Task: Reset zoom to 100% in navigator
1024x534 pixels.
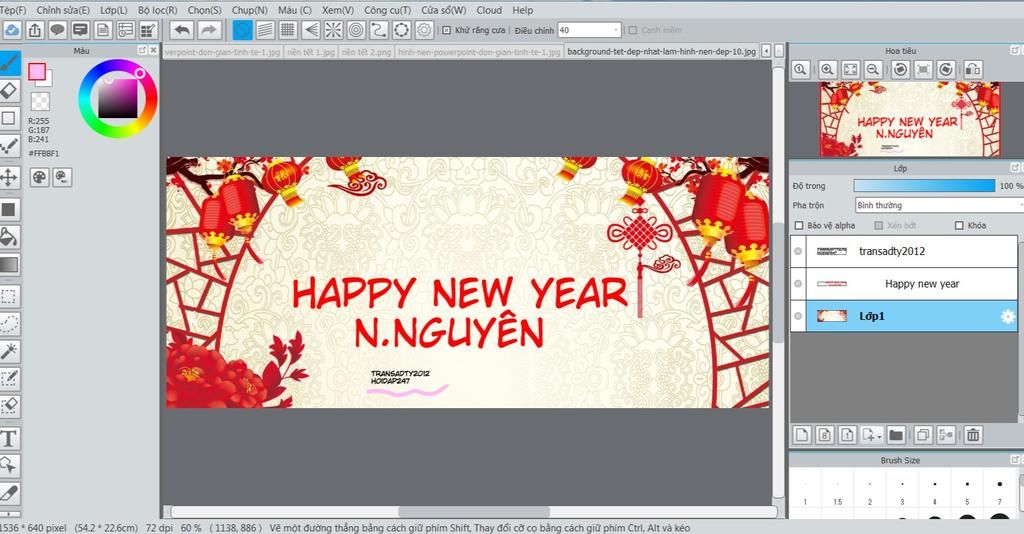Action: (801, 70)
